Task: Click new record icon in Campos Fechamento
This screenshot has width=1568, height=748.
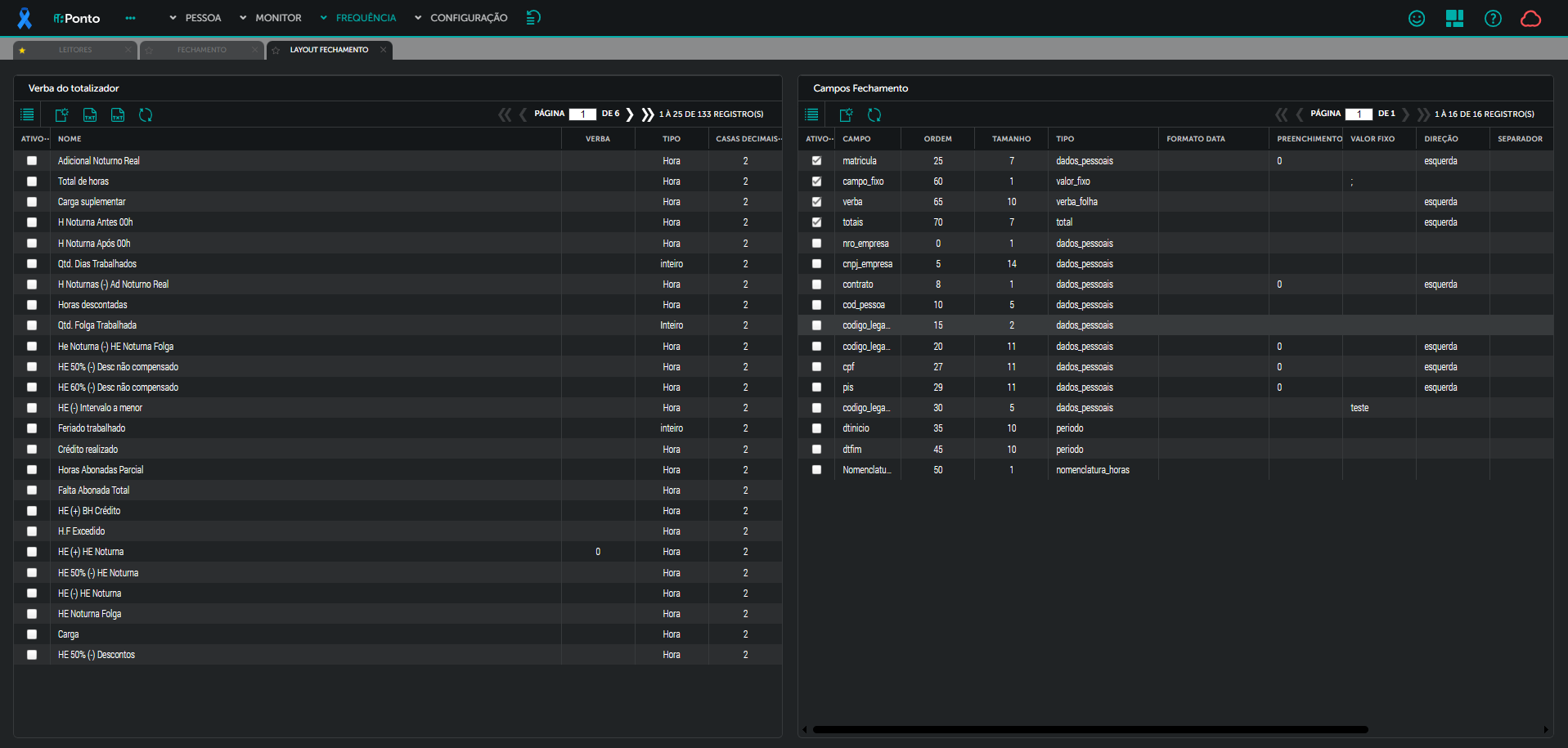Action: 846,115
